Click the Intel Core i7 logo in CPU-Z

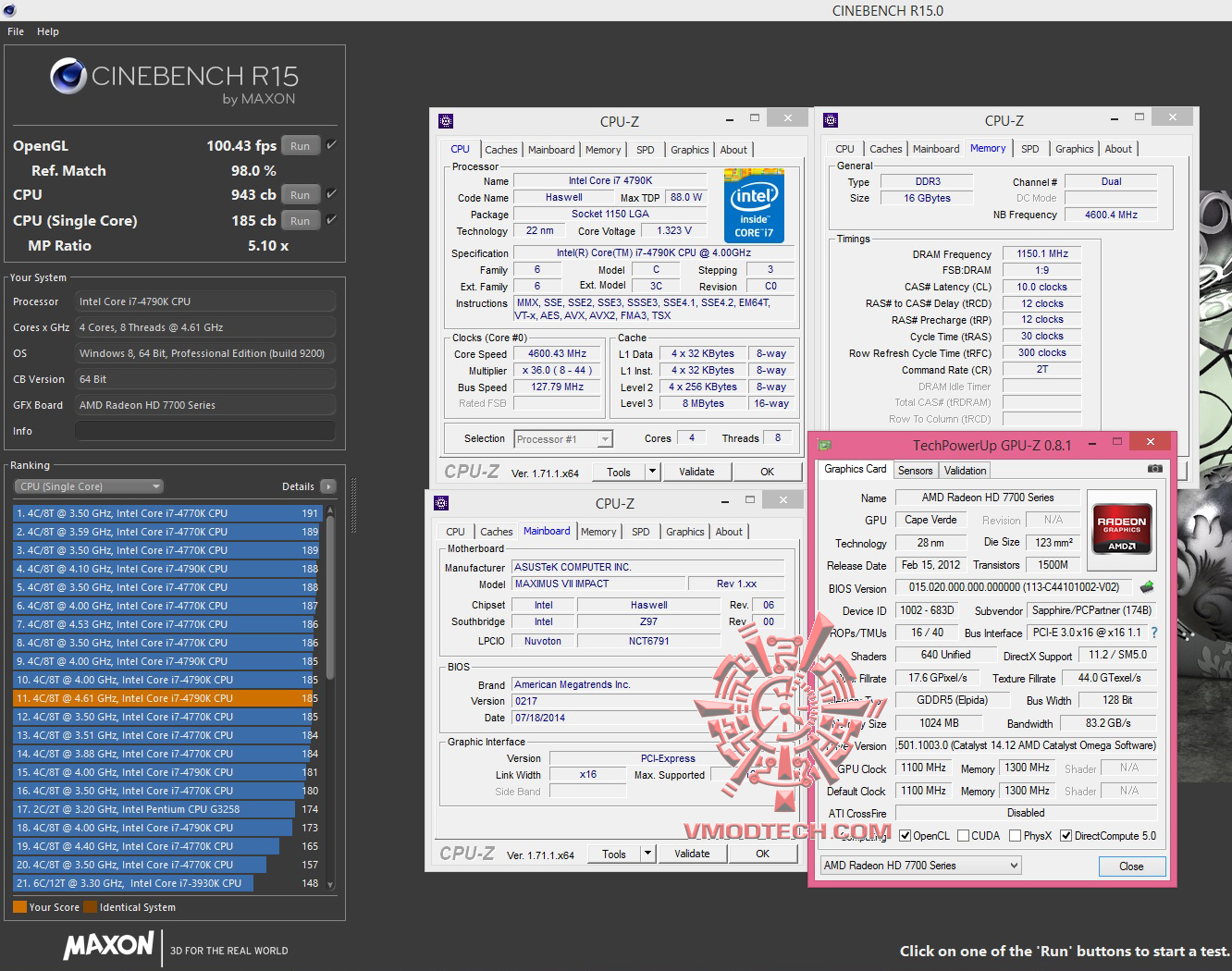(x=754, y=205)
